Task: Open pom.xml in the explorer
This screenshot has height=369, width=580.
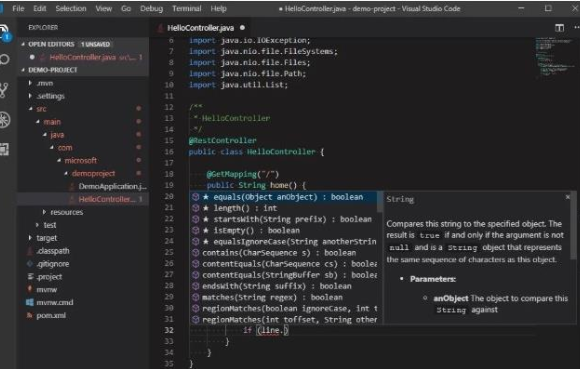Action: click(51, 315)
